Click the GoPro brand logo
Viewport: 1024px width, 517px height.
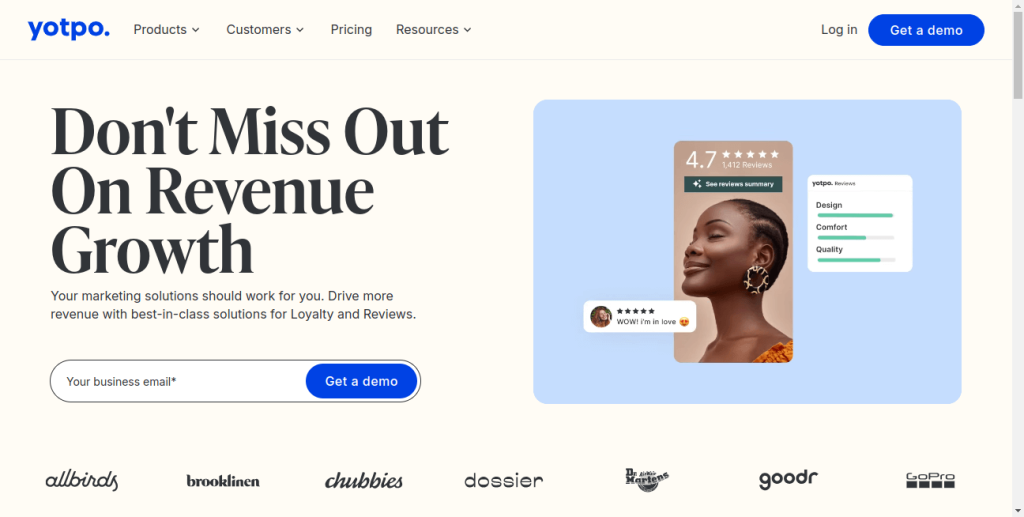tap(930, 480)
